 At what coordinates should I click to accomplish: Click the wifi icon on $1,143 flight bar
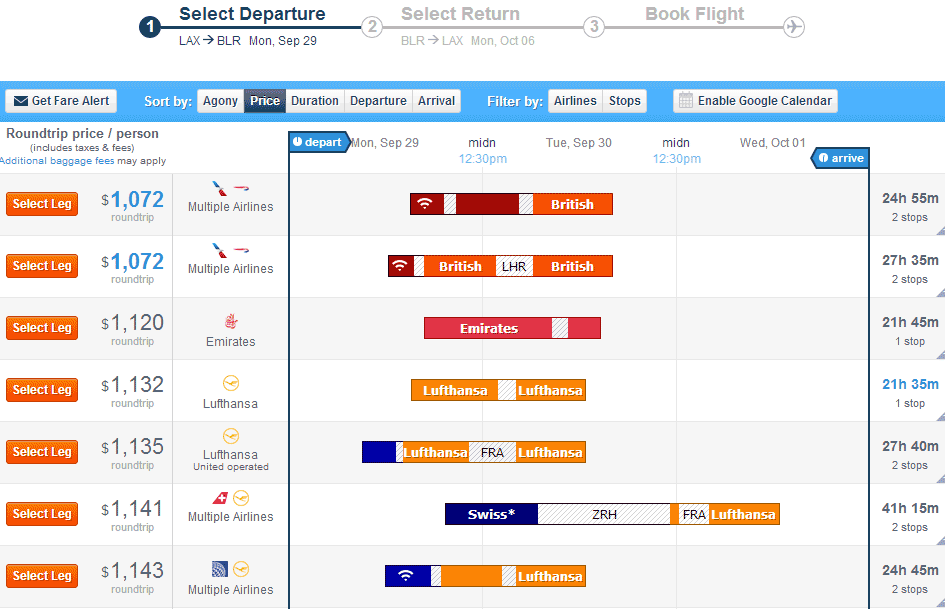405,576
